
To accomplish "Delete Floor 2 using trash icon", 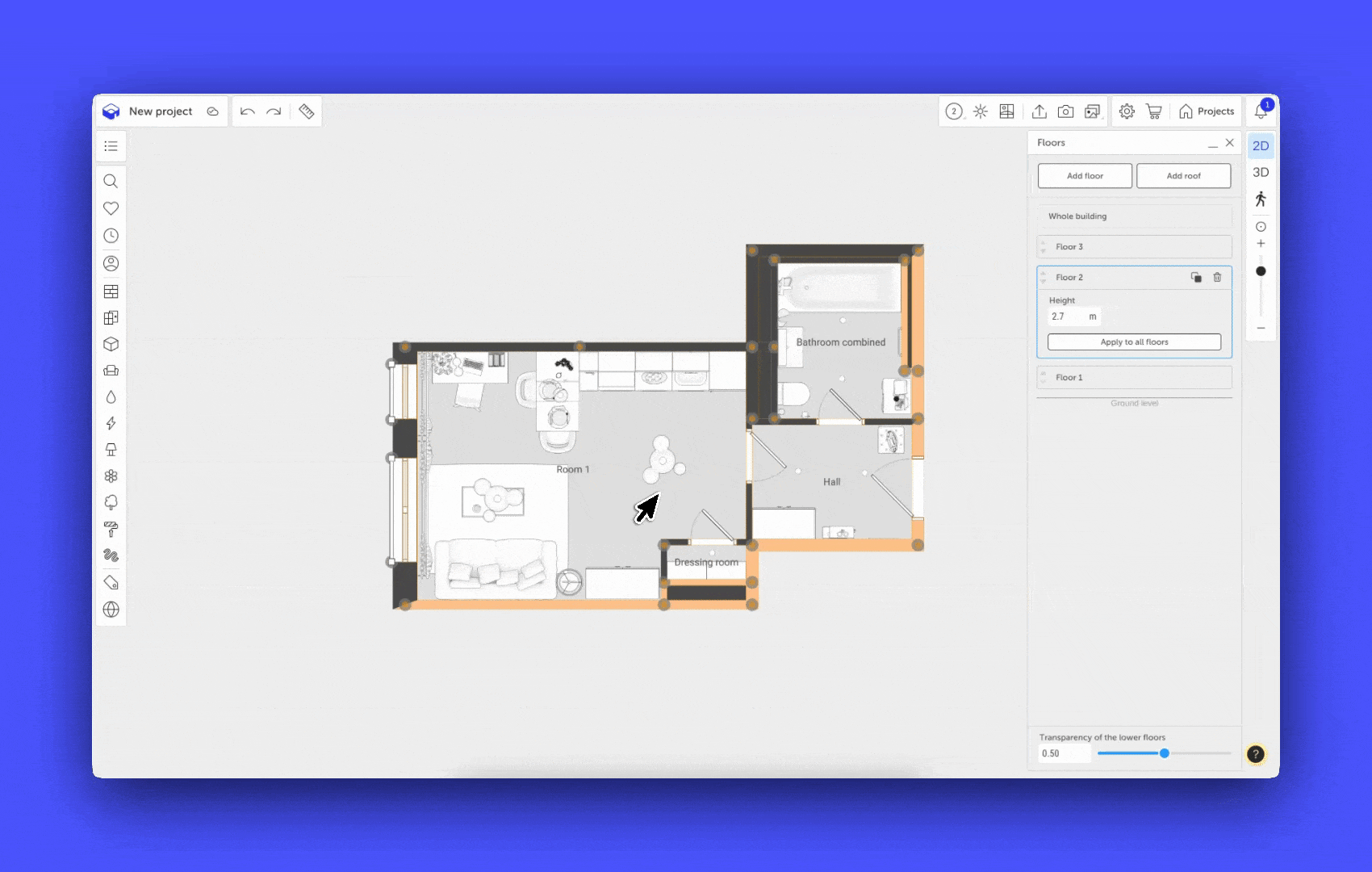I will pos(1217,277).
